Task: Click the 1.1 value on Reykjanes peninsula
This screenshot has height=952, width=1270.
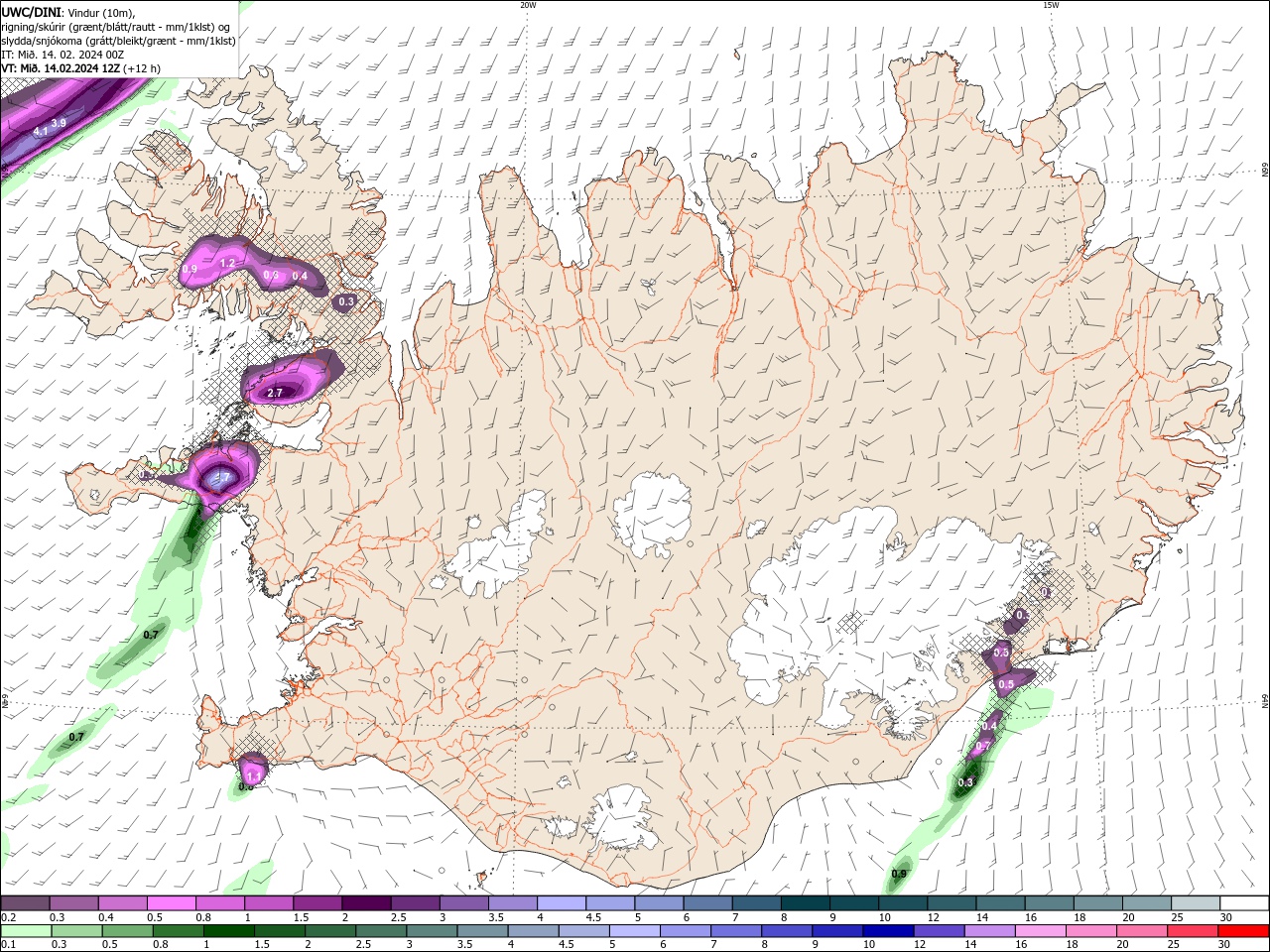Action: (253, 775)
